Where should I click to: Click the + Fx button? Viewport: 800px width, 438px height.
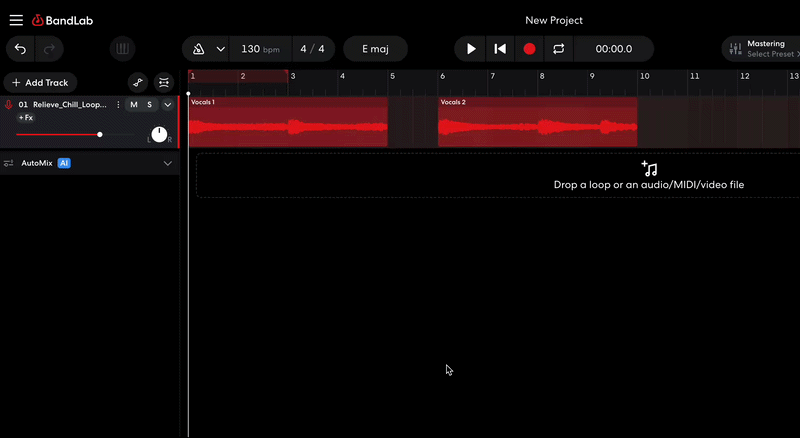click(x=26, y=118)
